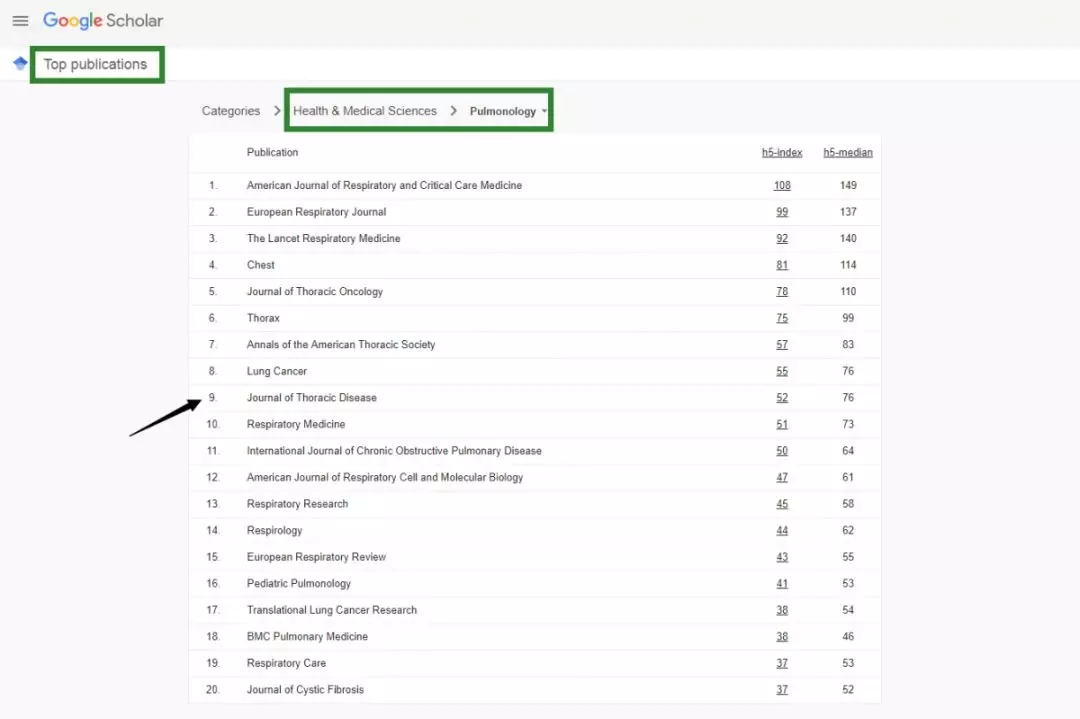The image size is (1080, 719).
Task: Open h5-index 108 for American Journal
Action: coord(782,185)
